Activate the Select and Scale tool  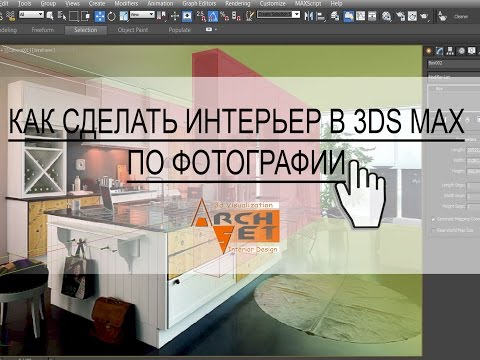coord(123,16)
